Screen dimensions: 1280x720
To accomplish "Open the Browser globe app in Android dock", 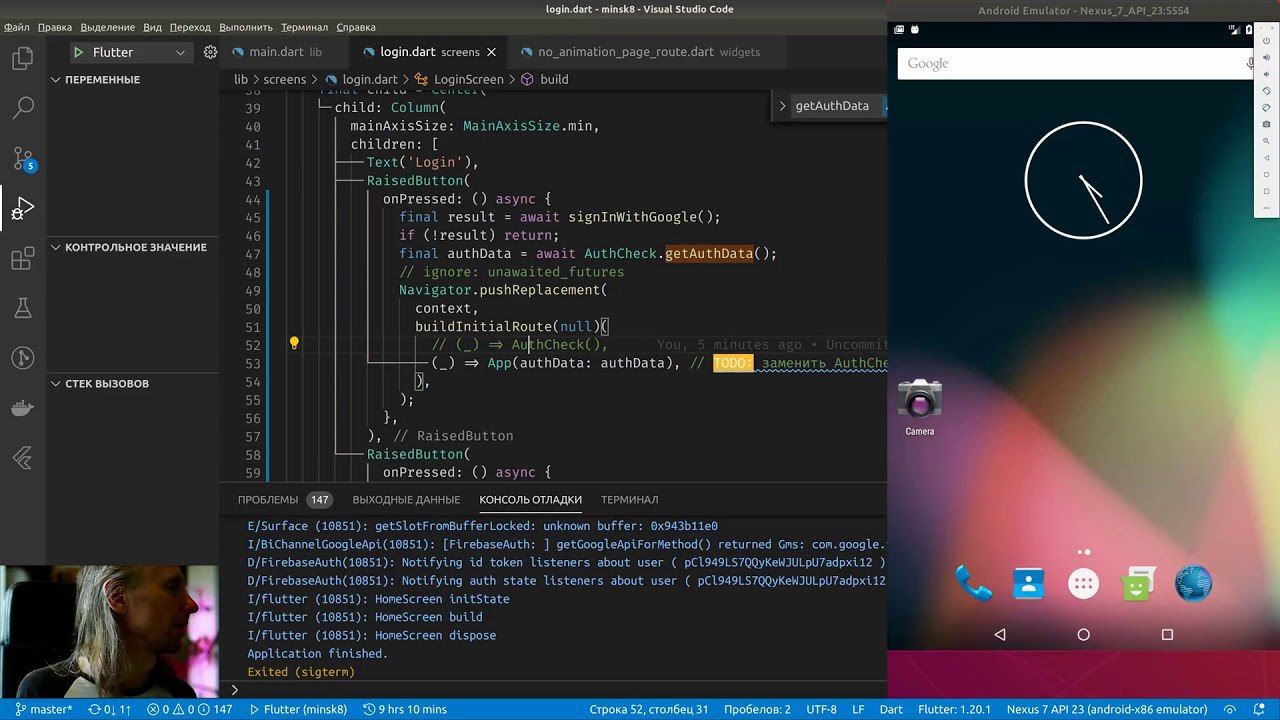I will pos(1193,583).
